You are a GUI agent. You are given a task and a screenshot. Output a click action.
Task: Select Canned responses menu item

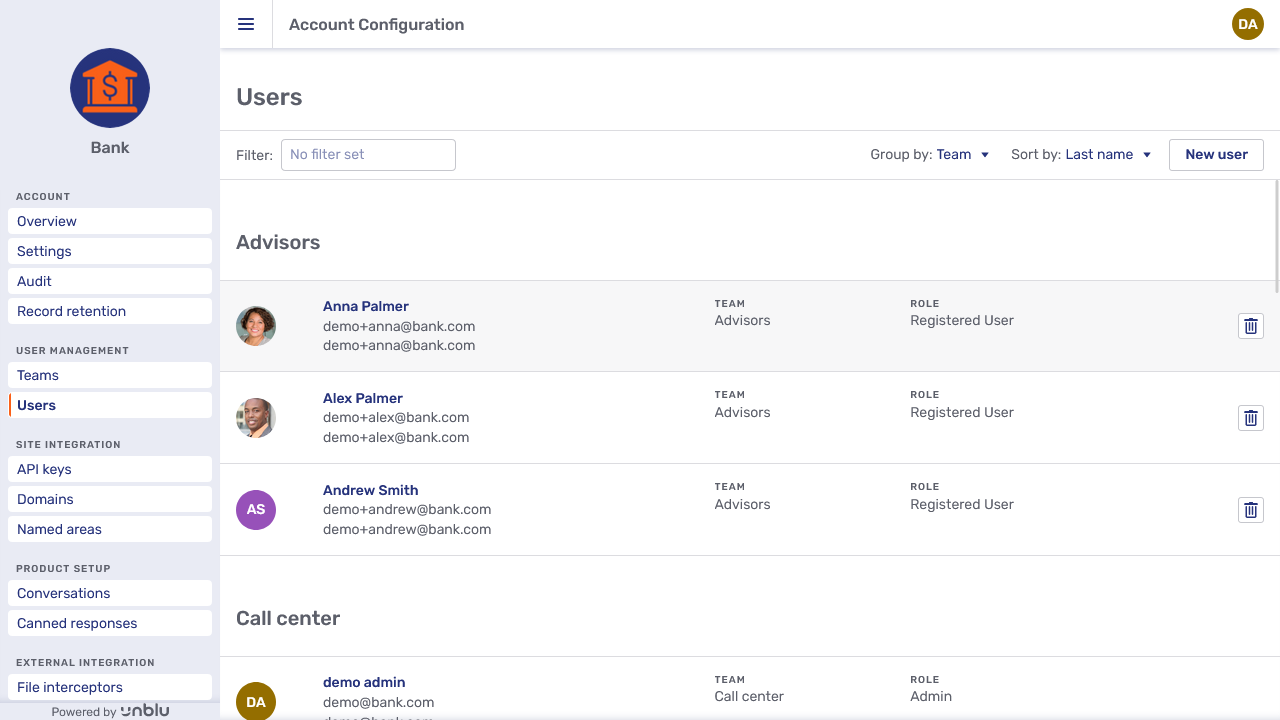110,623
